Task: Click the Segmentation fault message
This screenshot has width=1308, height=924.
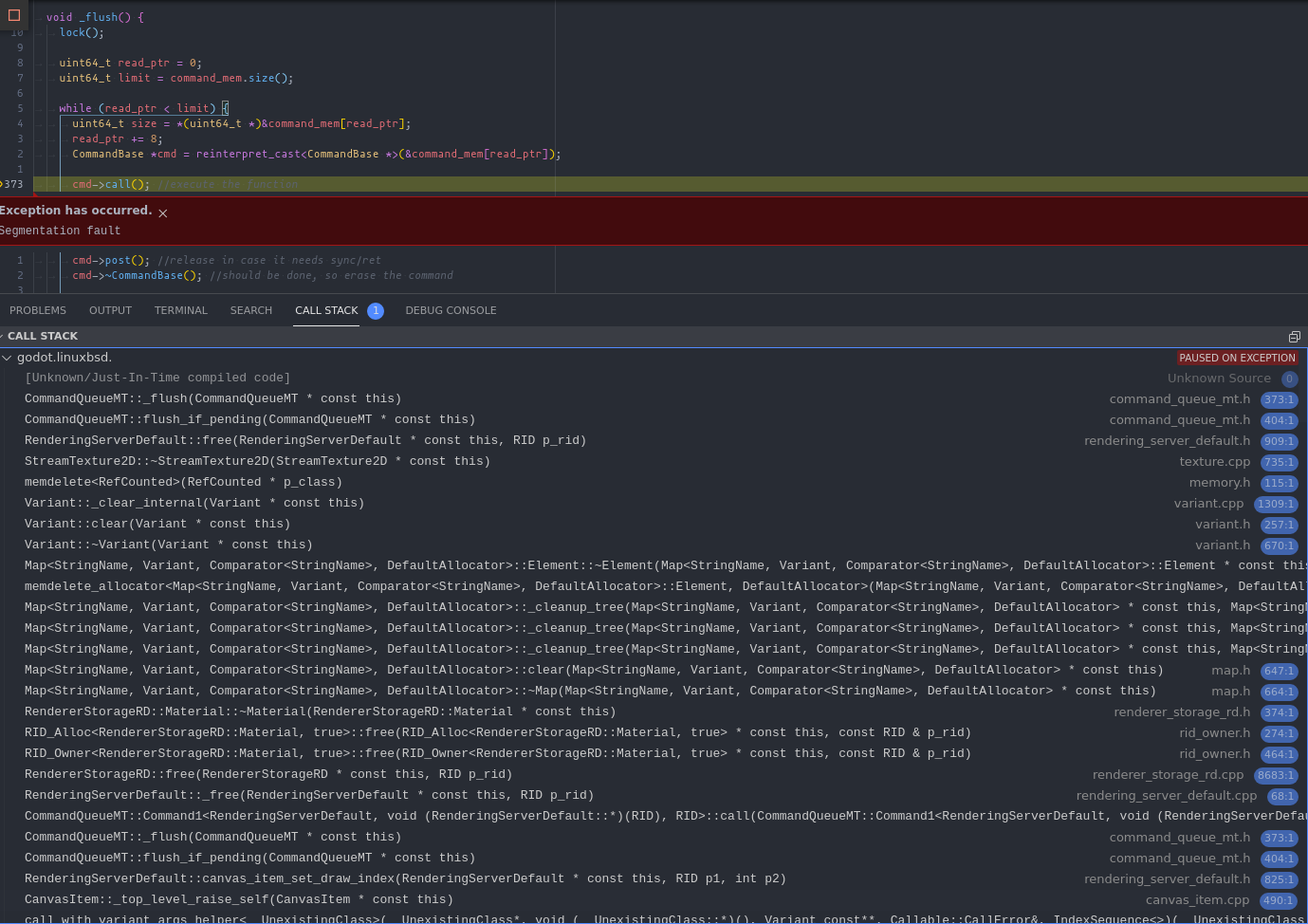Action: [61, 231]
